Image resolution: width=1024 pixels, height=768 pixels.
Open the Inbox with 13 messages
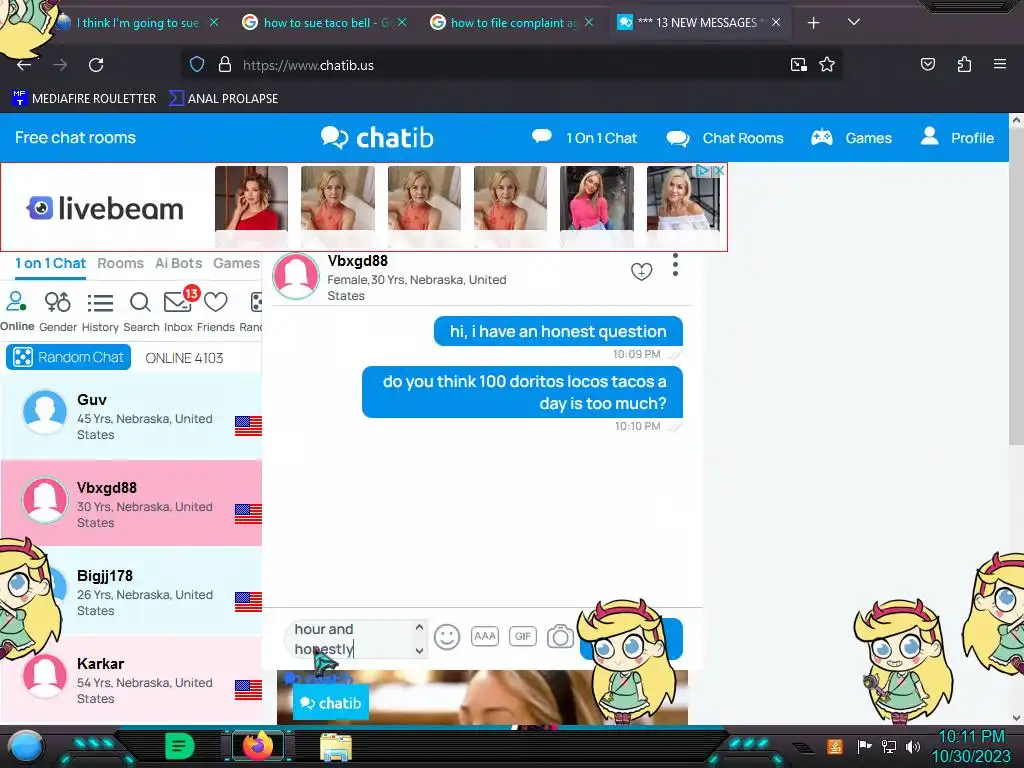click(x=178, y=312)
